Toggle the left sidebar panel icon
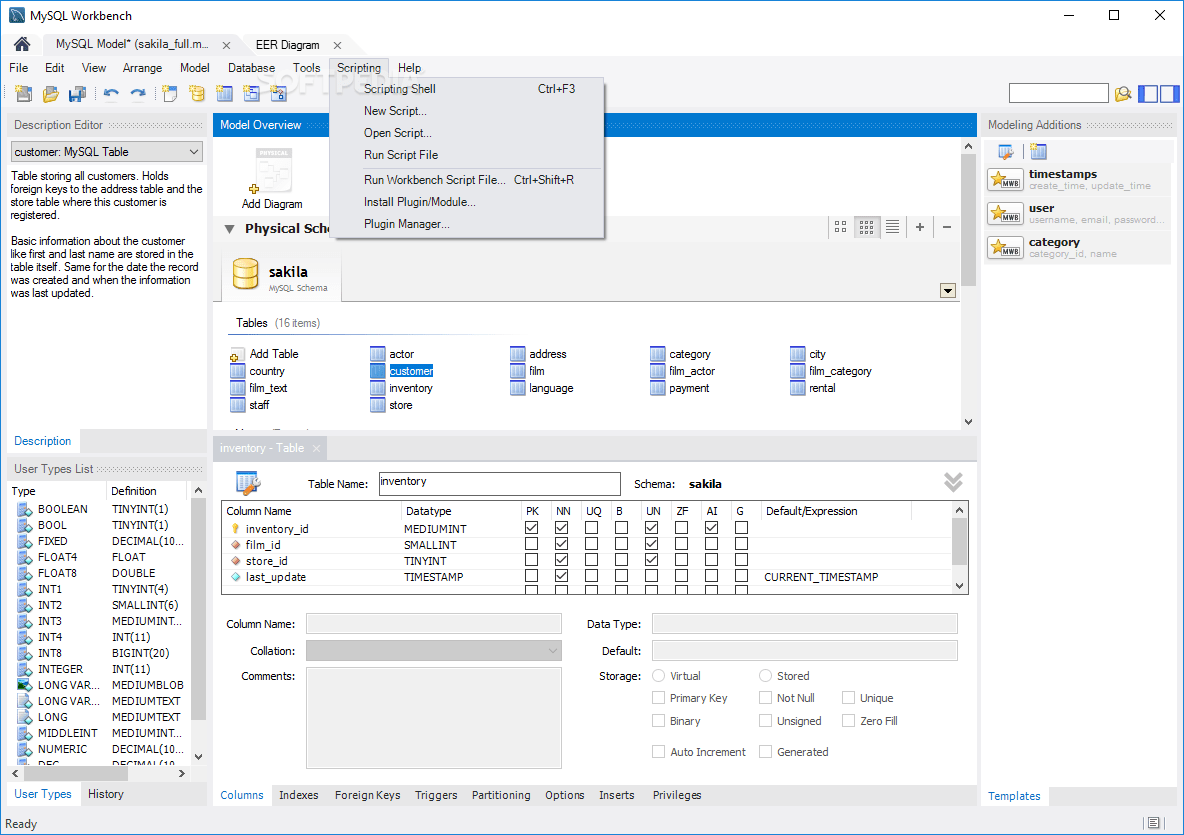The height and width of the screenshot is (835, 1184). click(1148, 94)
